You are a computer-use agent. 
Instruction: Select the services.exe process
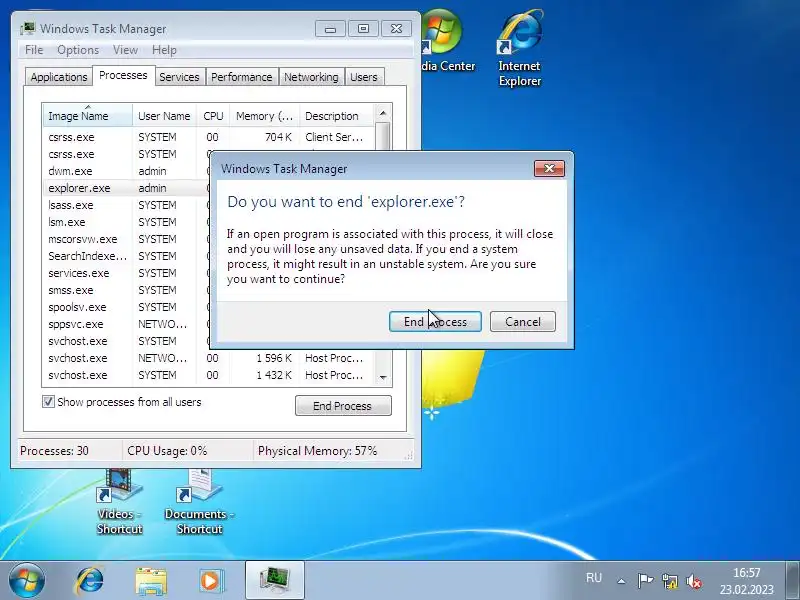pos(127,273)
